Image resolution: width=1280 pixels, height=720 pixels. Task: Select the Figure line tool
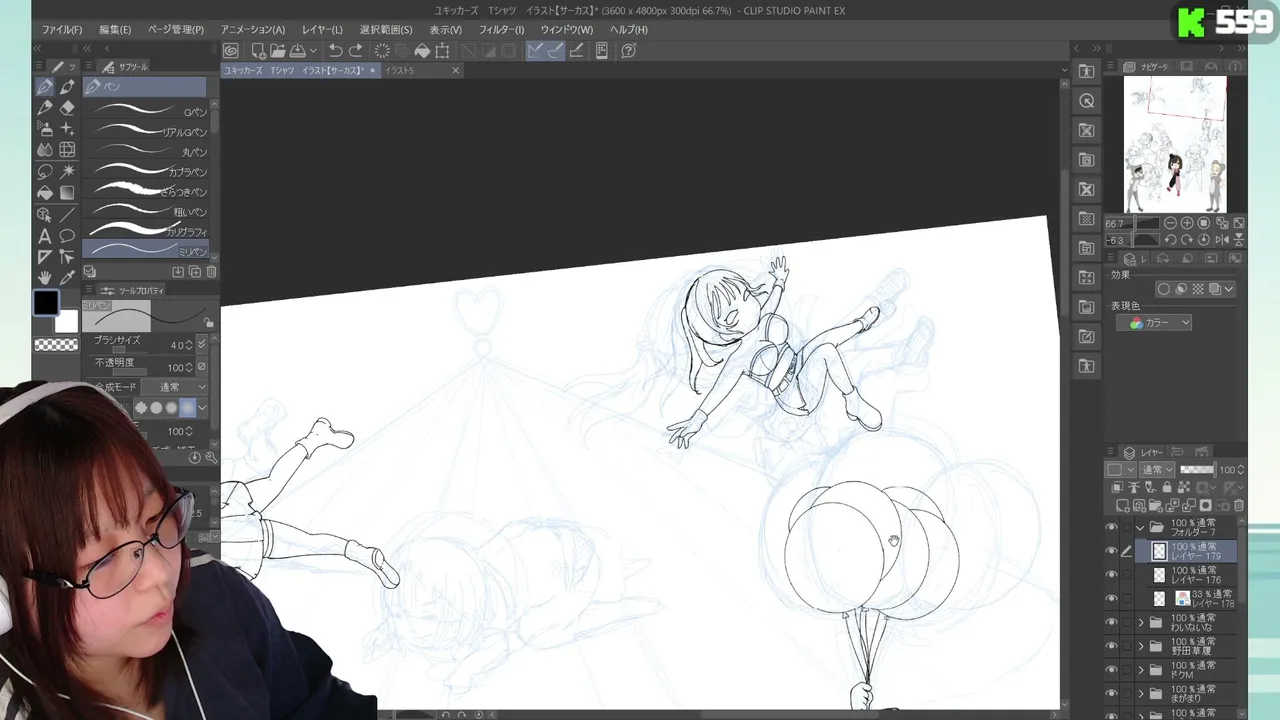click(67, 214)
